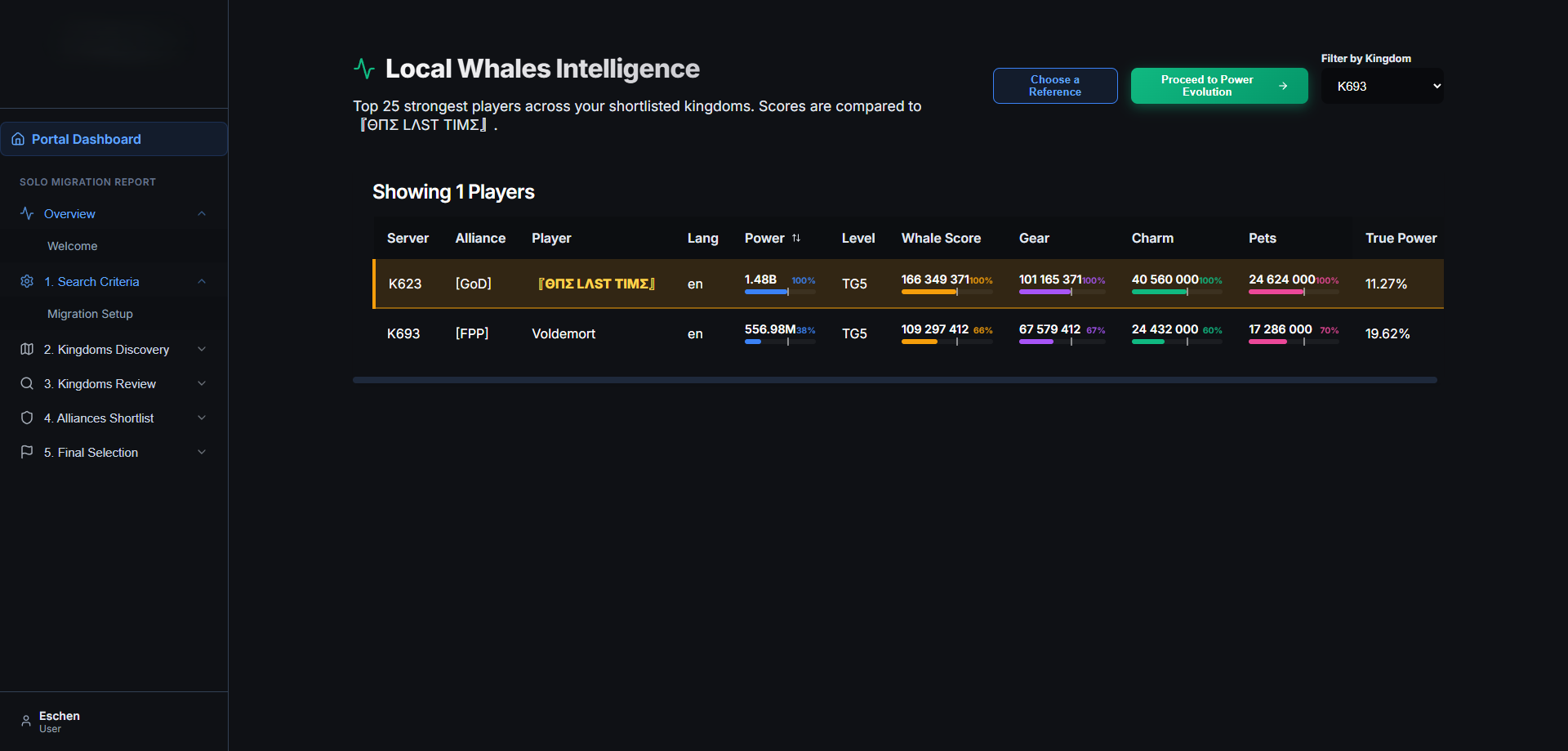Expand the Alliances Shortlist chevron
1568x751 pixels.
pyautogui.click(x=202, y=418)
